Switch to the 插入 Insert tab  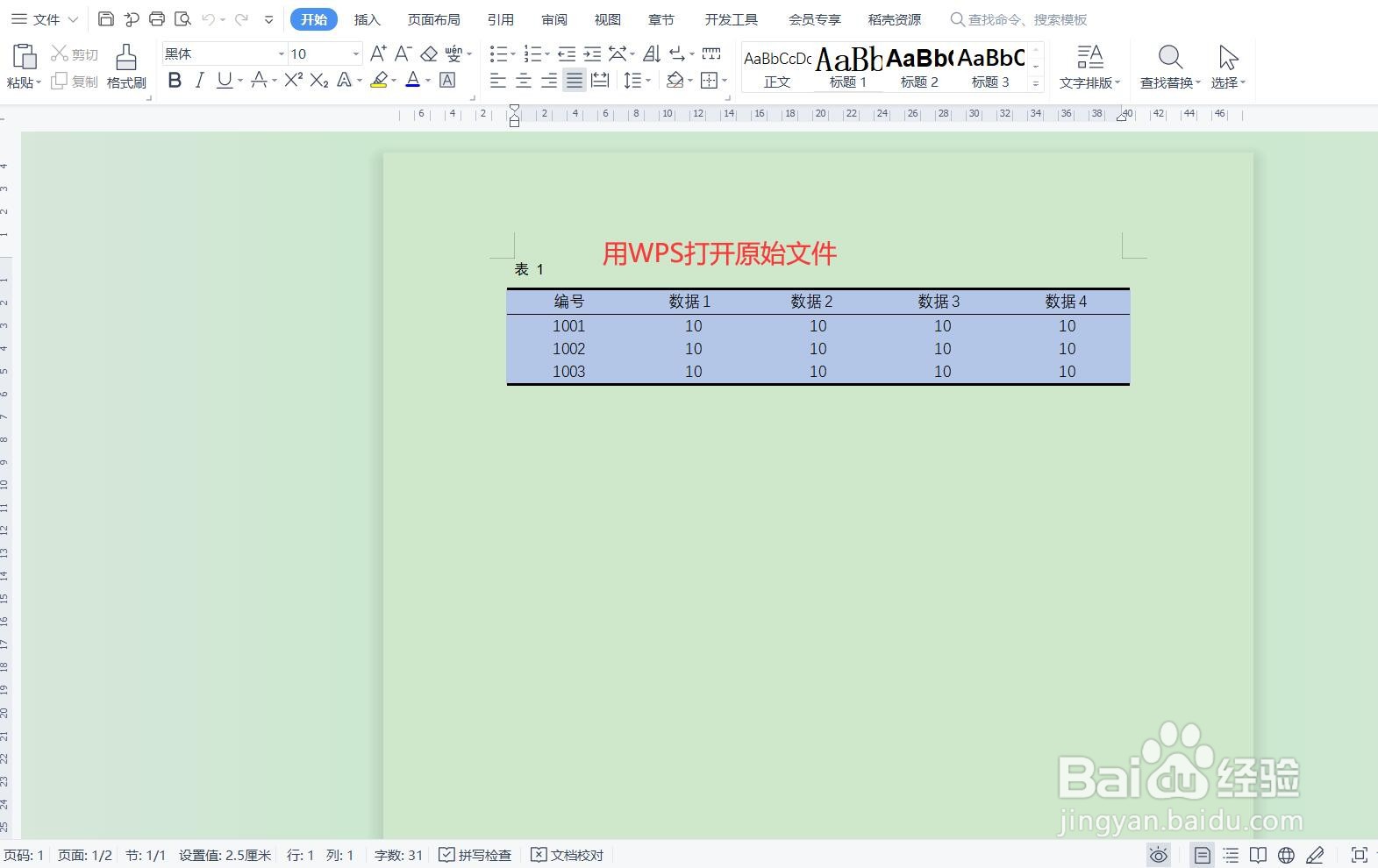[368, 19]
